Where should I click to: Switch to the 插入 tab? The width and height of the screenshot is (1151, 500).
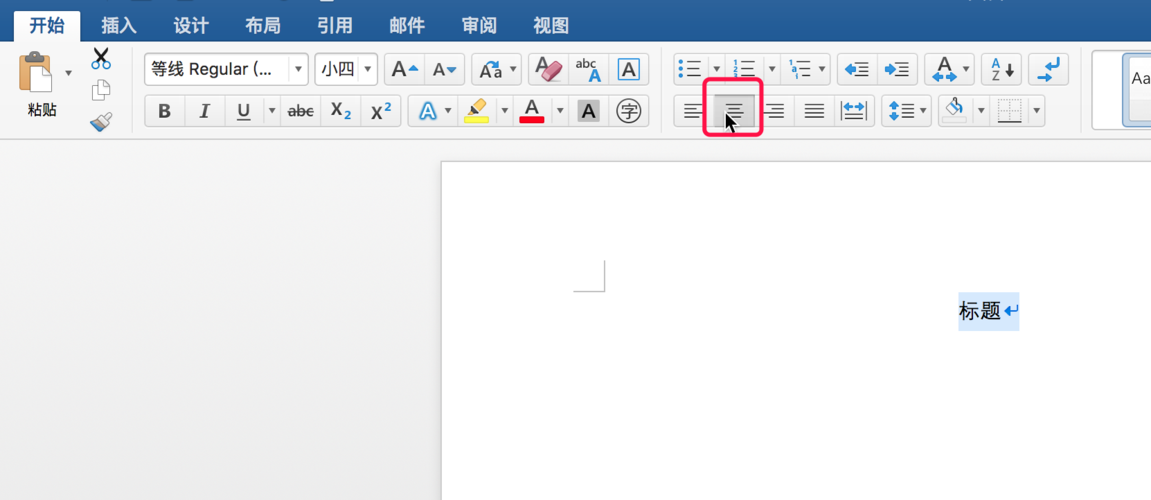tap(119, 26)
